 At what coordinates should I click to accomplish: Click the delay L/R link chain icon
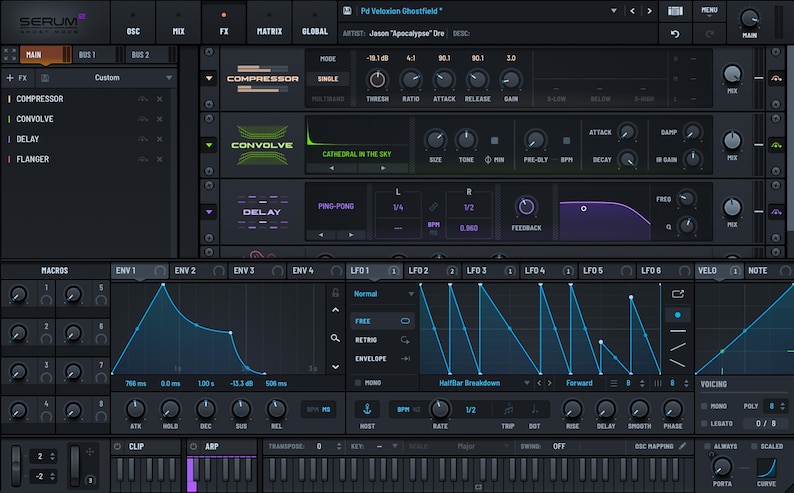pyautogui.click(x=433, y=207)
